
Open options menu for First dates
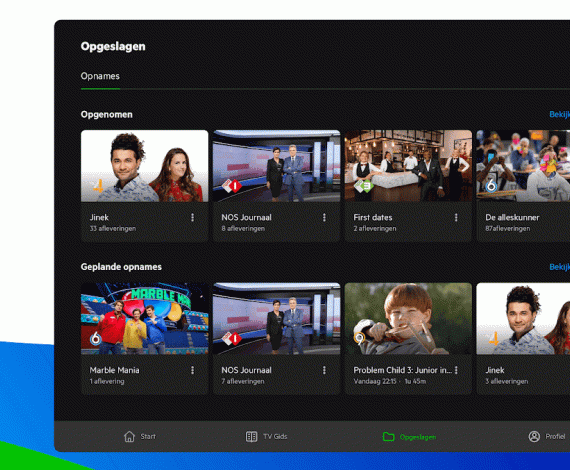(456, 217)
